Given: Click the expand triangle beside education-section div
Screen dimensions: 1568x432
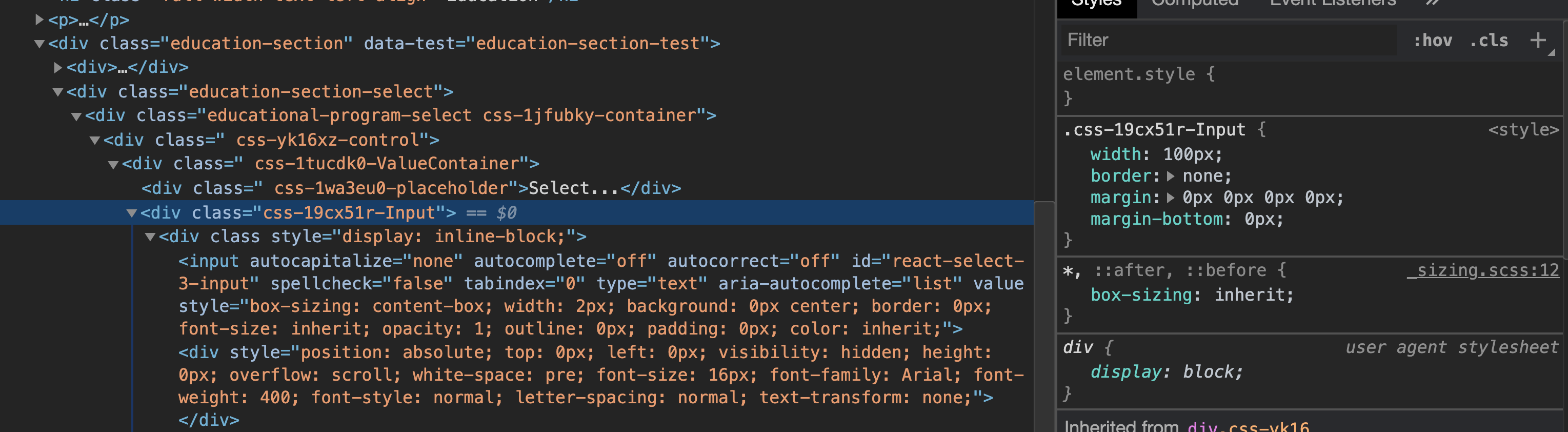Looking at the screenshot, I should [x=38, y=43].
